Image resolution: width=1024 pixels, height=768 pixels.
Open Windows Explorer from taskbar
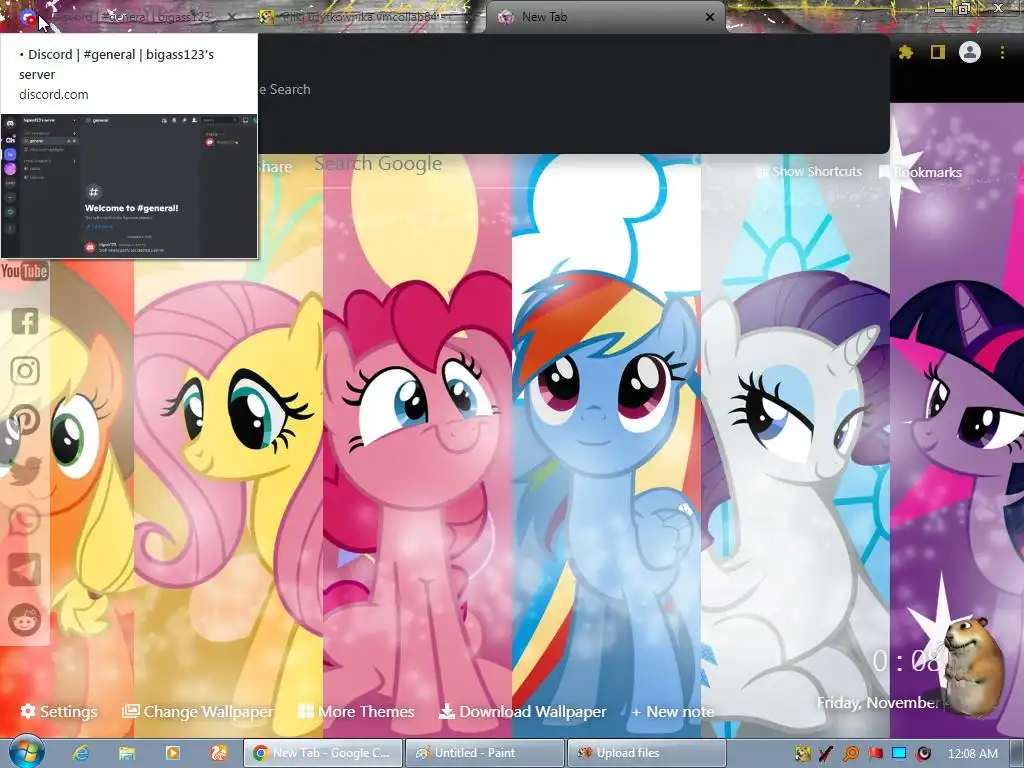click(127, 753)
